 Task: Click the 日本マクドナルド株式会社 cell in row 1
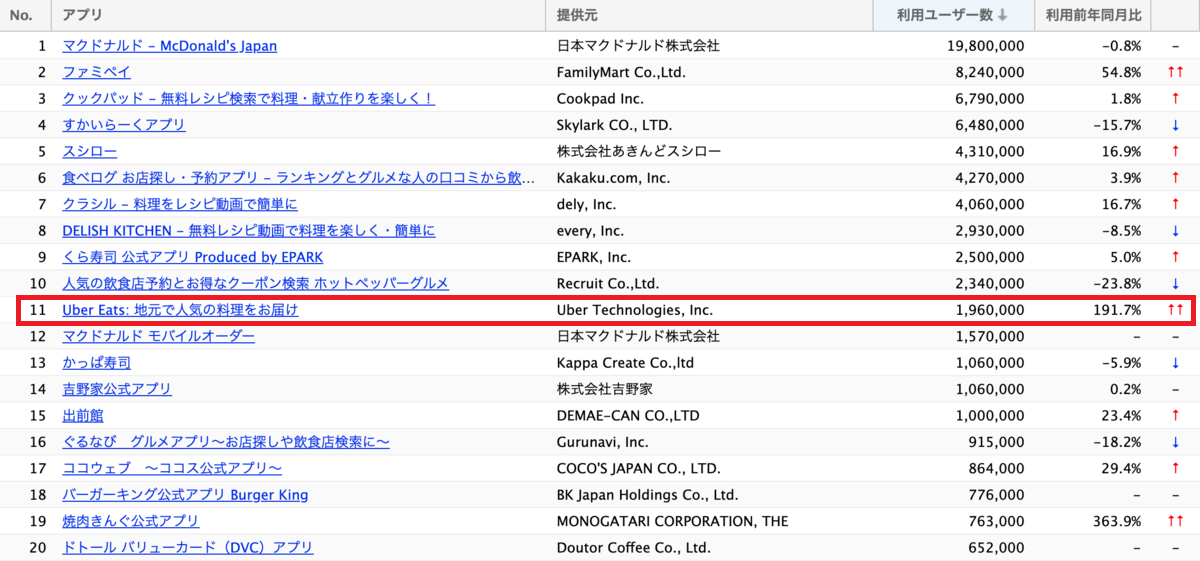[638, 46]
